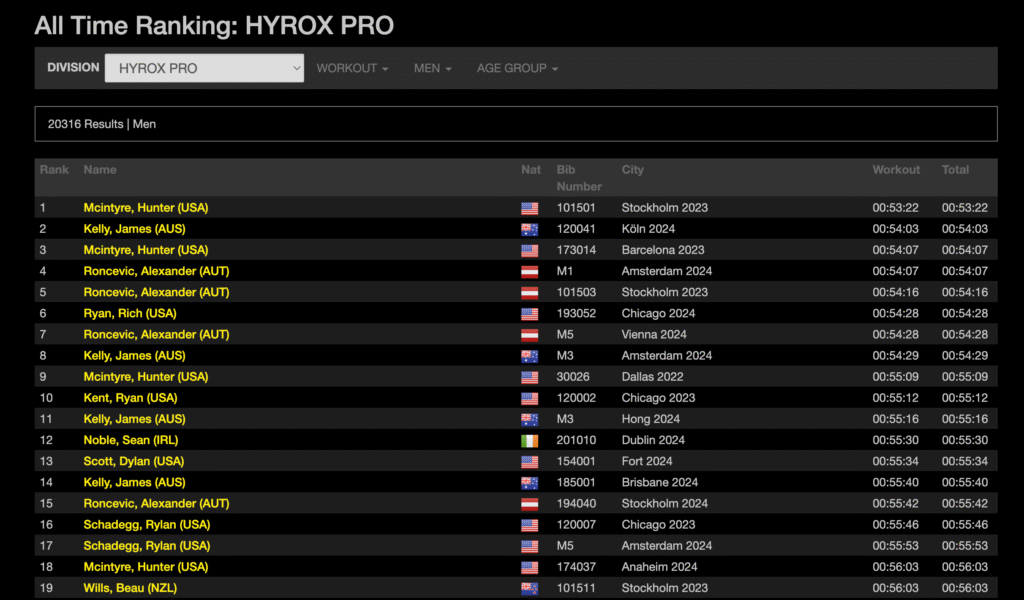Click the New Zealand flag beside Wills, Beau
The image size is (1024, 600).
[x=530, y=589]
